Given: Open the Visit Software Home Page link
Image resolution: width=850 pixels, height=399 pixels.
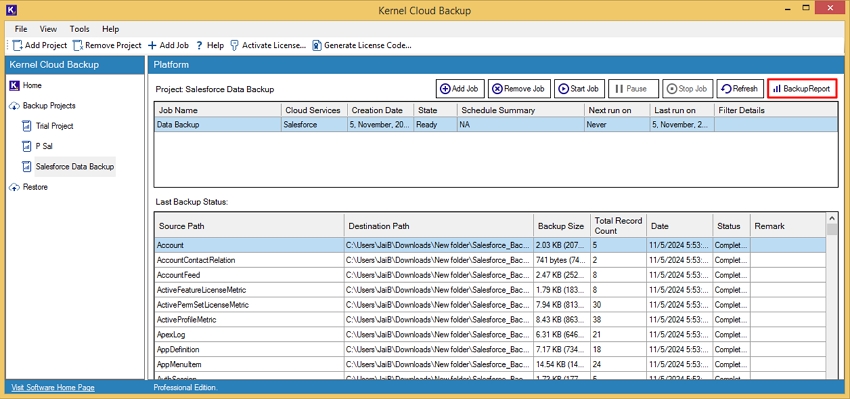Looking at the screenshot, I should [x=53, y=388].
